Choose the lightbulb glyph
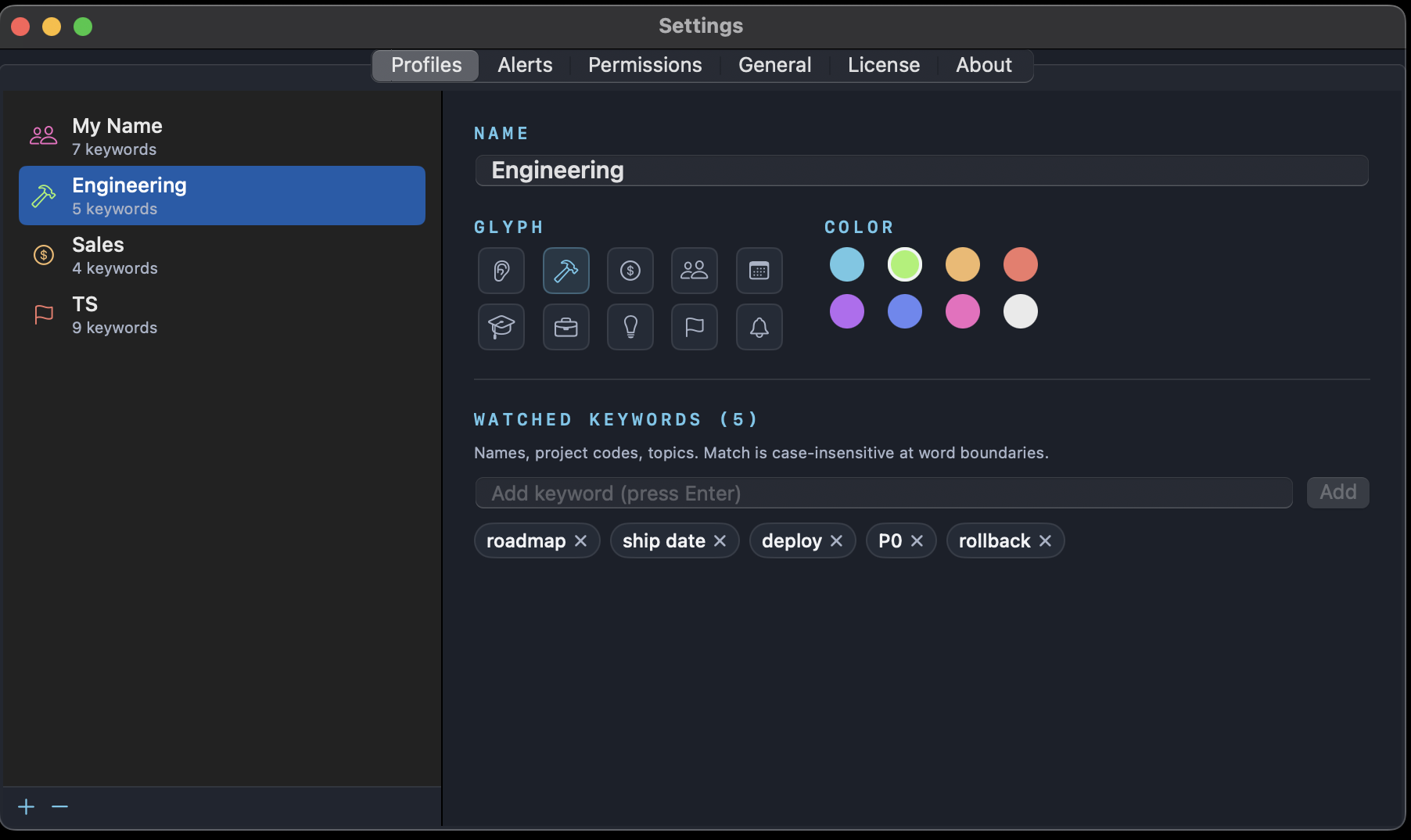1411x840 pixels. tap(630, 327)
